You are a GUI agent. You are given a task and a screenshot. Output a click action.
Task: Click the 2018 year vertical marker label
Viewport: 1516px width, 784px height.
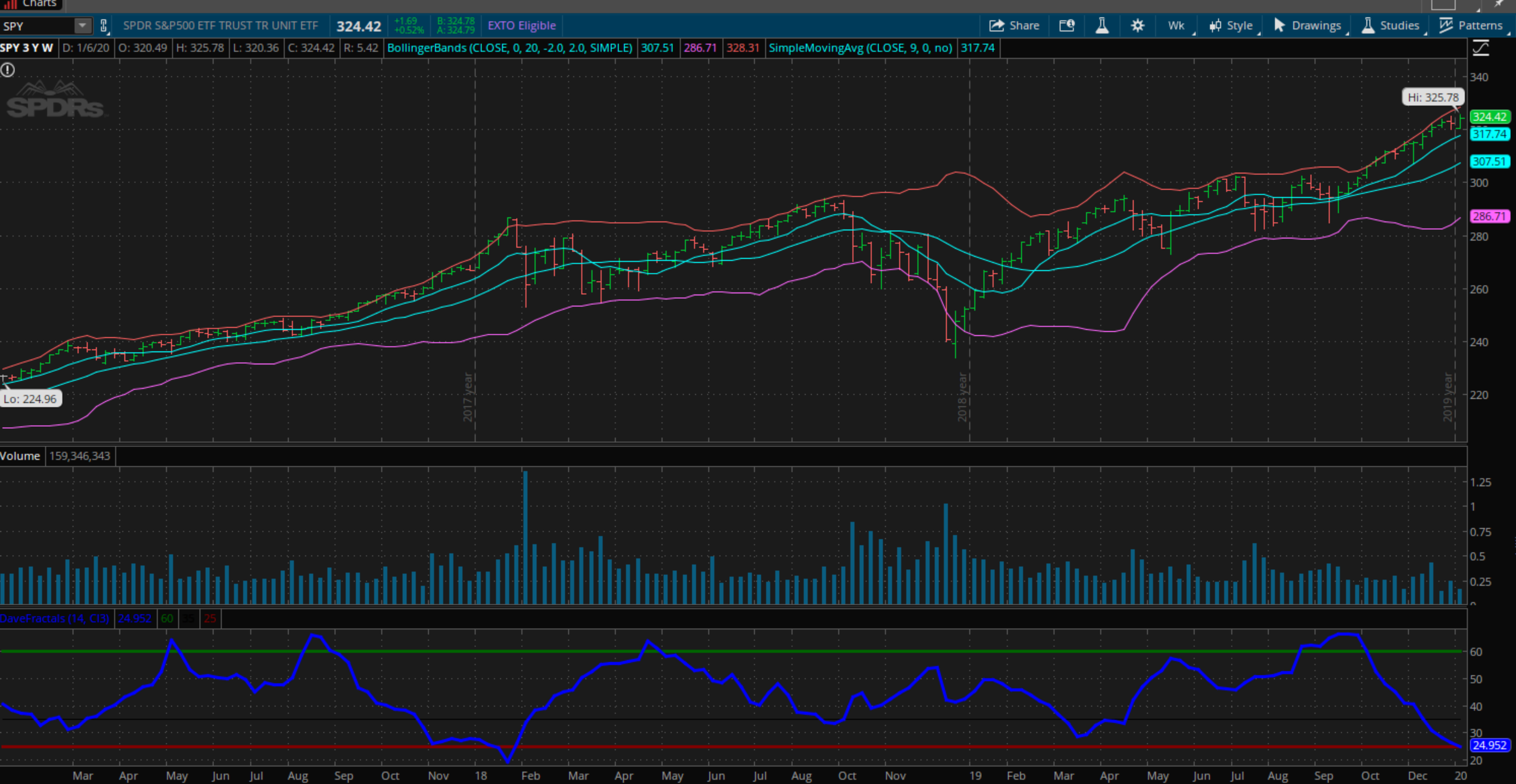962,396
